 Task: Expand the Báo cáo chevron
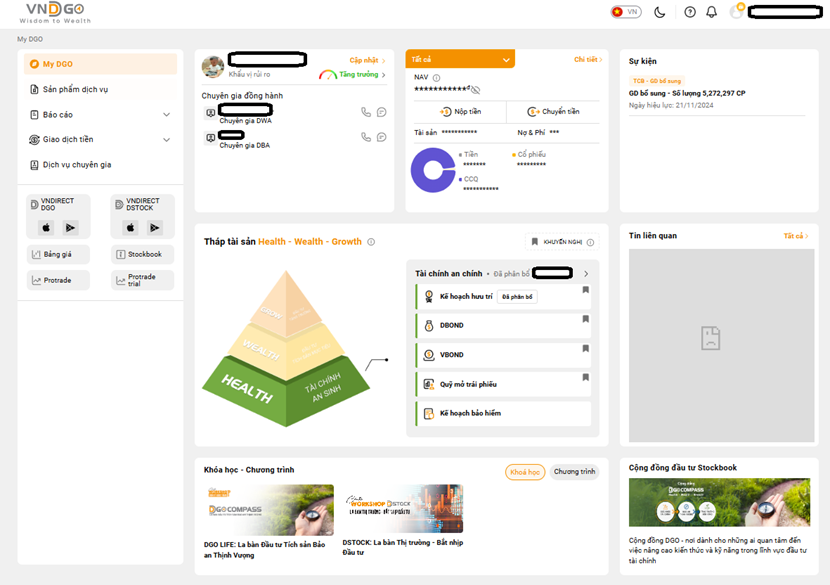coord(166,114)
